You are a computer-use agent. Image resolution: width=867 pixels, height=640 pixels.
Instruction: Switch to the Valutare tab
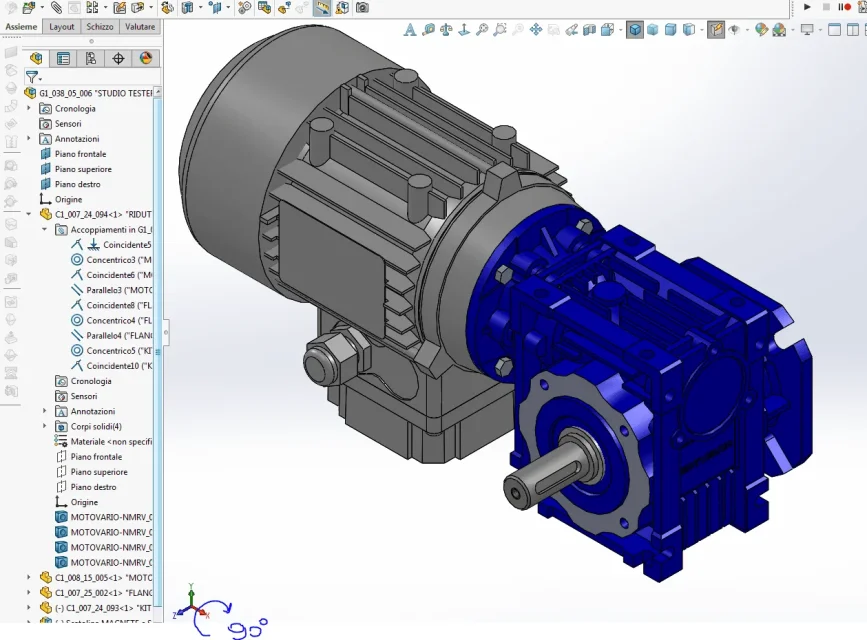[139, 27]
